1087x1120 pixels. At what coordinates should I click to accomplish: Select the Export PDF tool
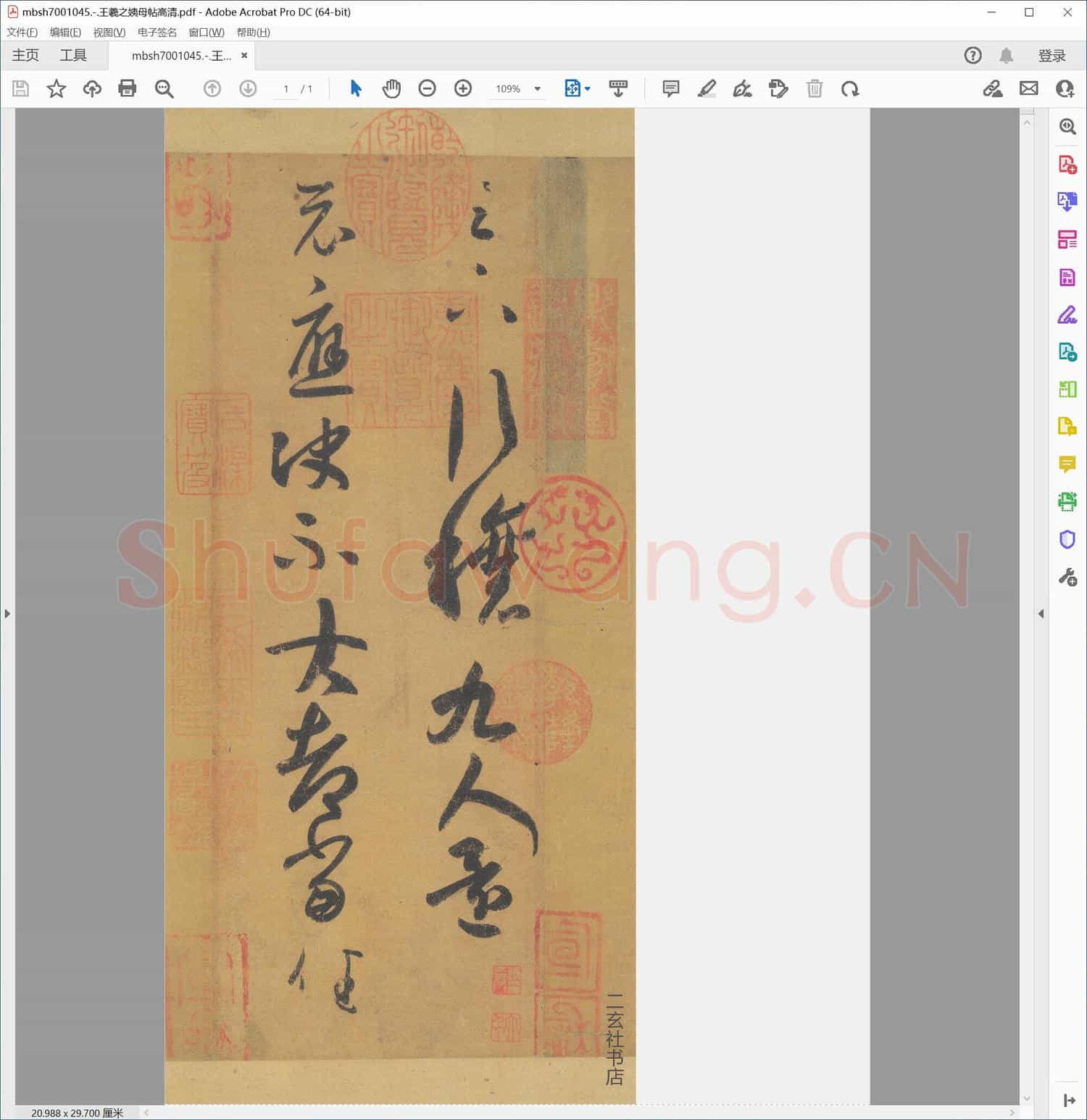pyautogui.click(x=1067, y=201)
